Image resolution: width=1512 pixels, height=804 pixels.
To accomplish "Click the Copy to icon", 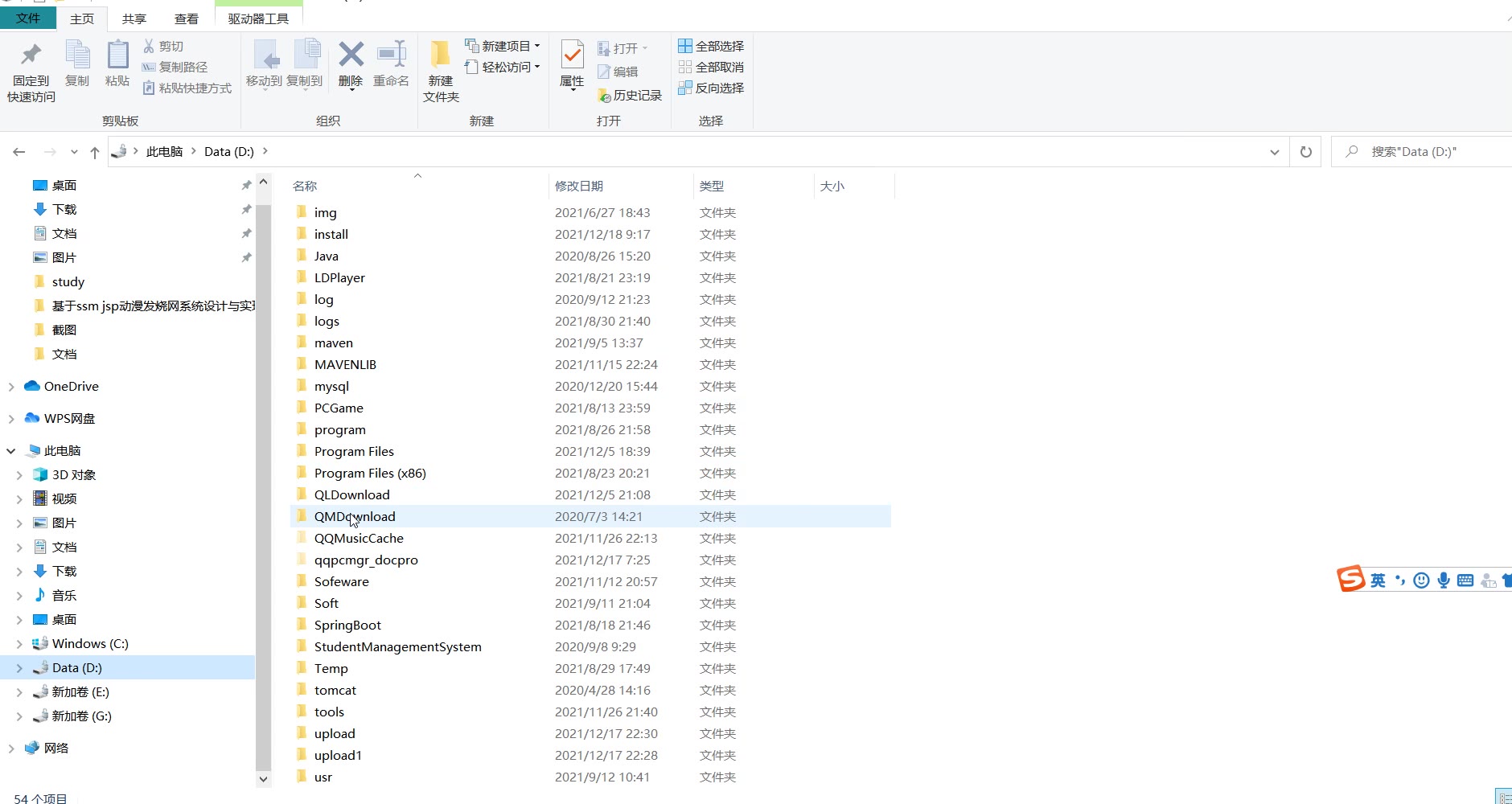I will [x=305, y=64].
